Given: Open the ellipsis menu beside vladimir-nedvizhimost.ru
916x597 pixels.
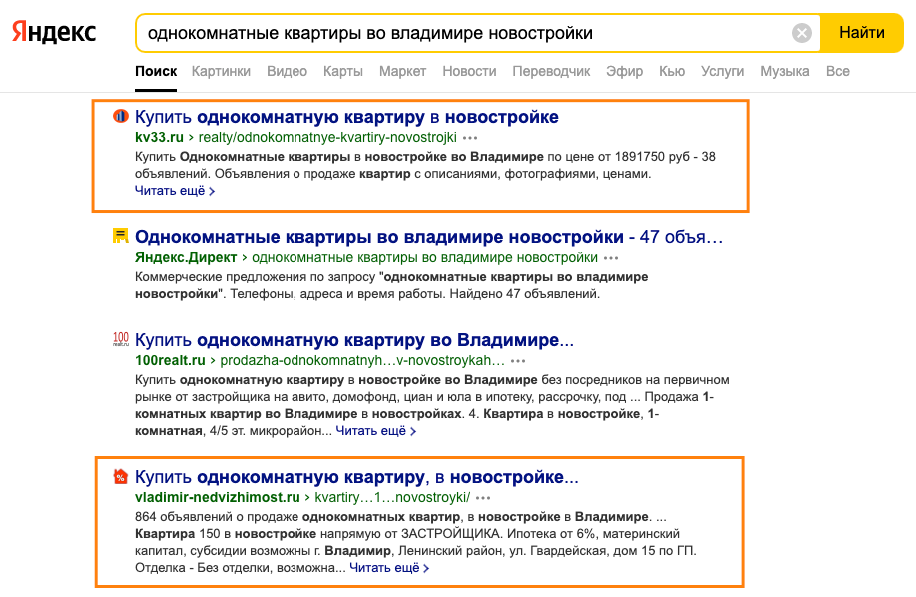Looking at the screenshot, I should (484, 497).
